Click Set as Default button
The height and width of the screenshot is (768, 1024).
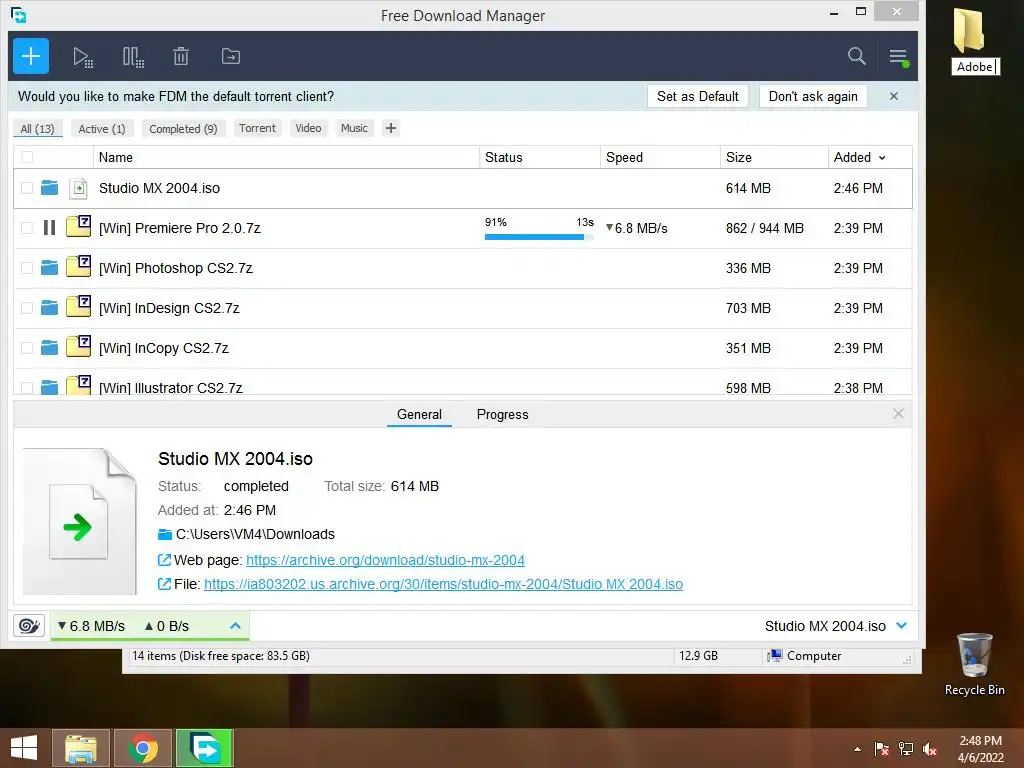(x=697, y=96)
